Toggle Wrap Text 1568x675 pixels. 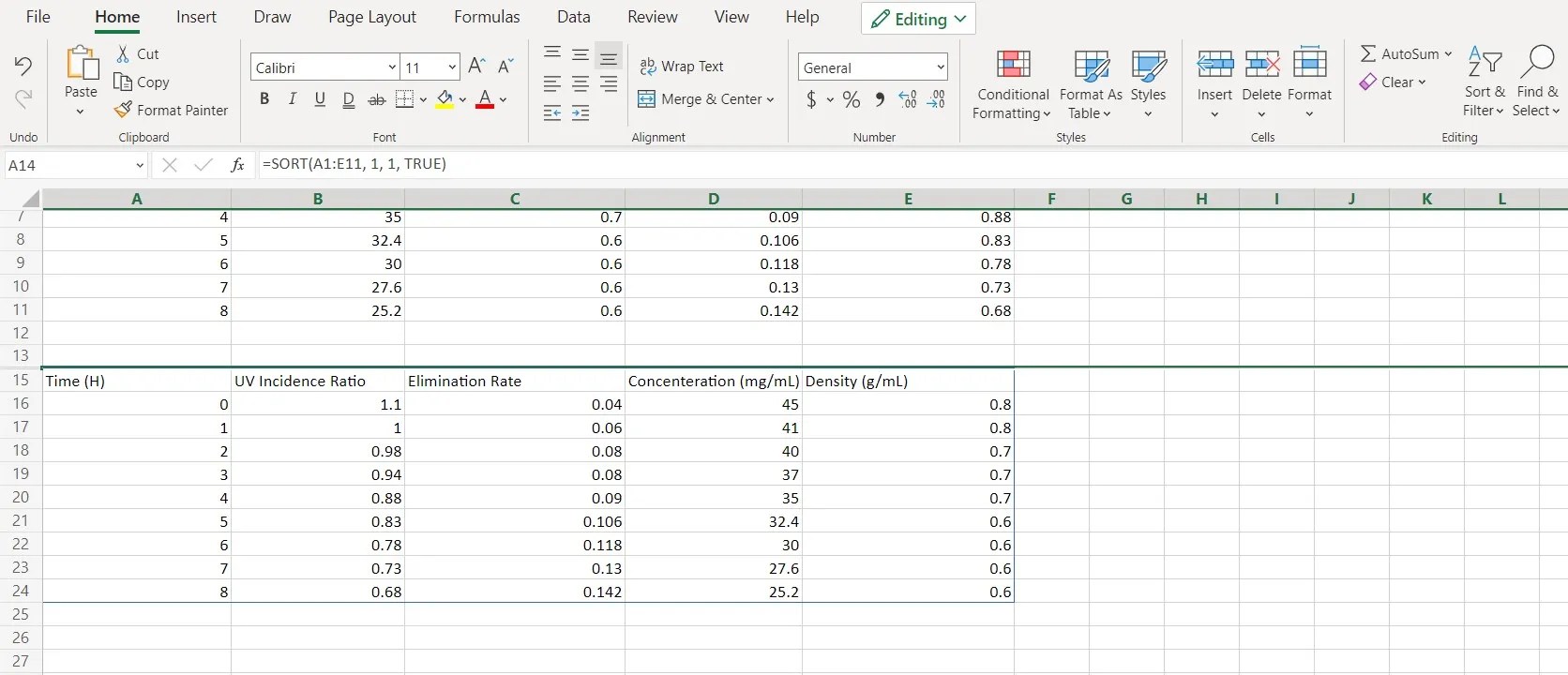point(682,67)
